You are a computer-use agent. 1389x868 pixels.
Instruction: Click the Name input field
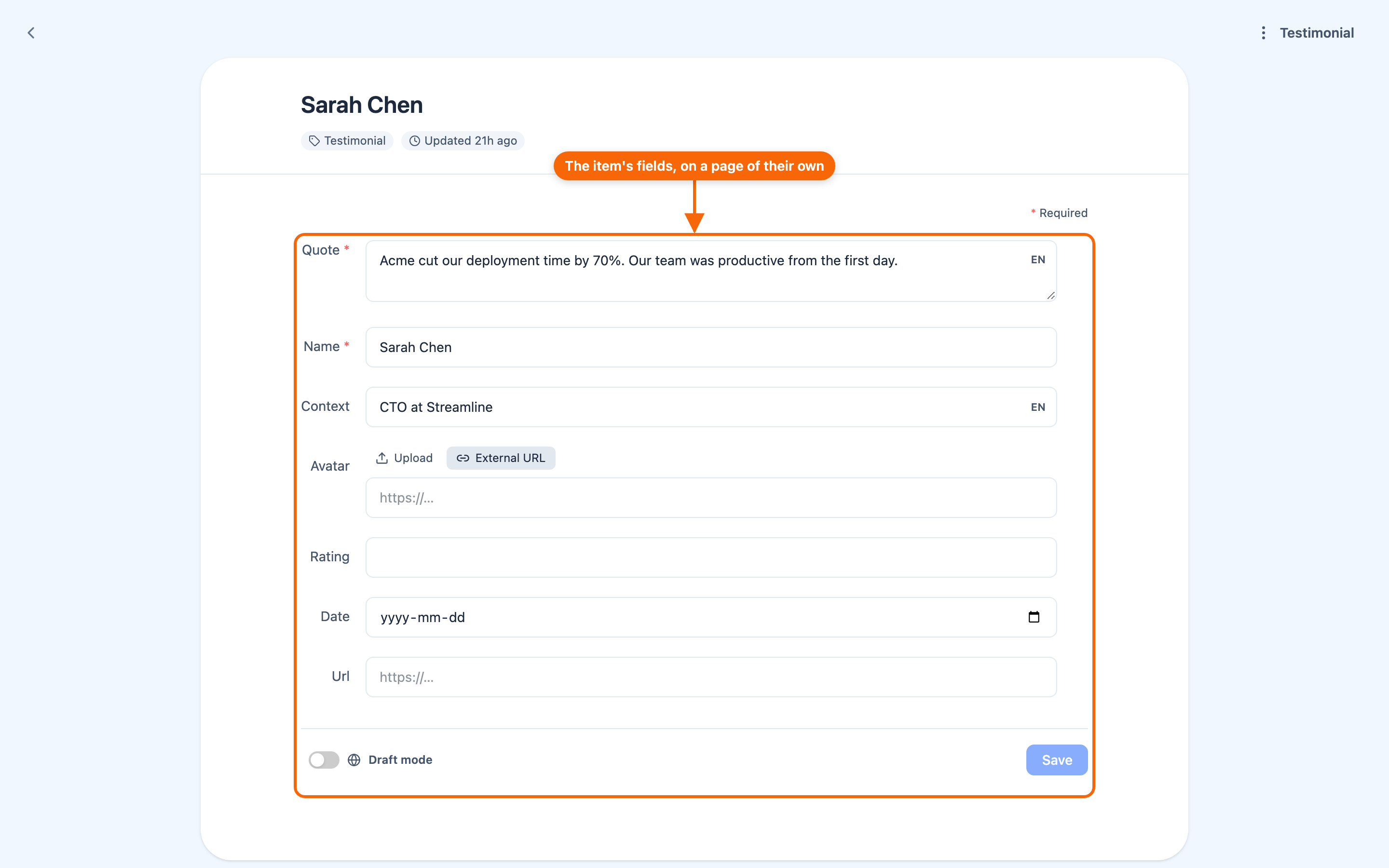[710, 347]
